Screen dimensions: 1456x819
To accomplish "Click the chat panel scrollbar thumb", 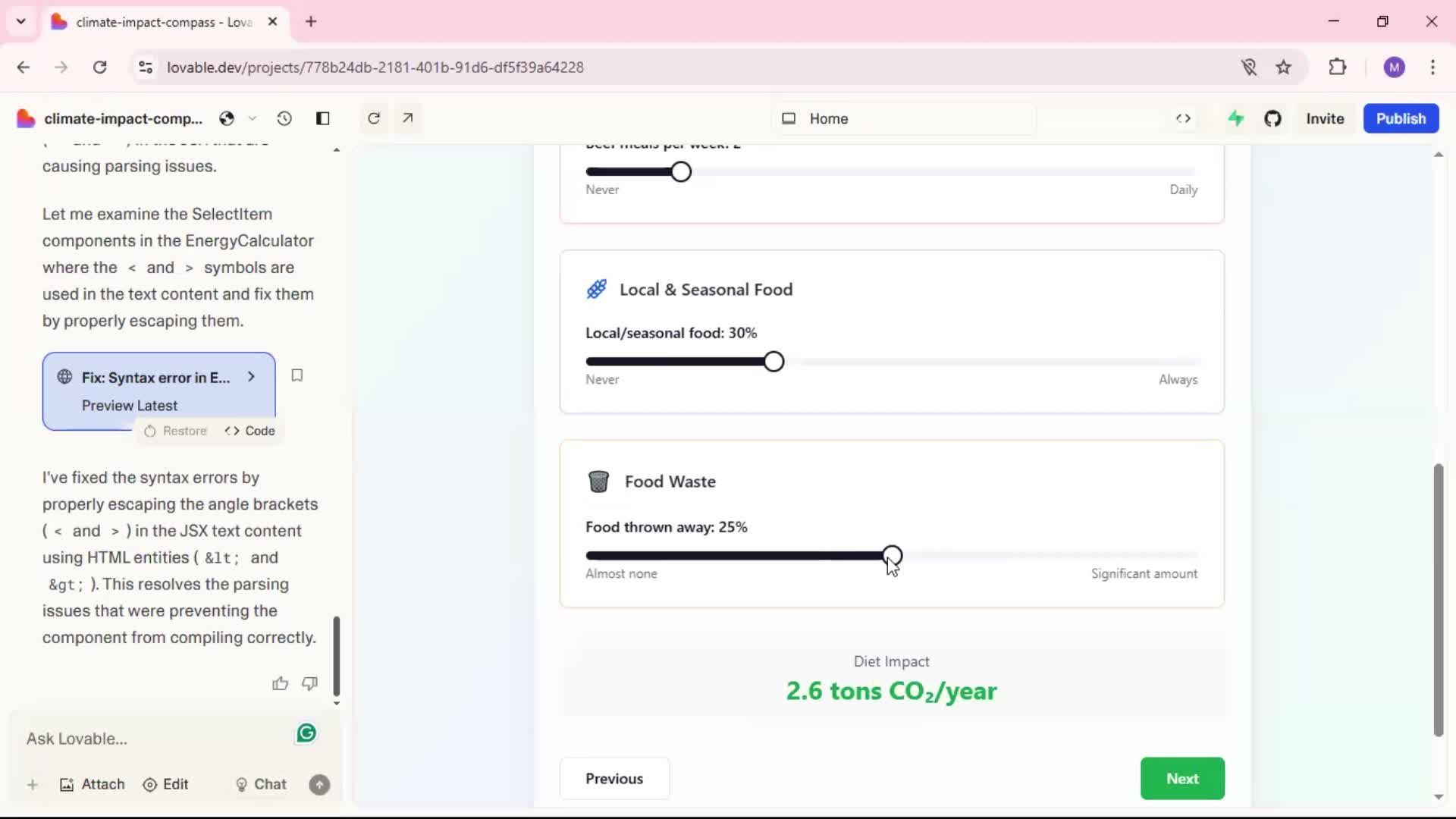I will click(x=337, y=656).
